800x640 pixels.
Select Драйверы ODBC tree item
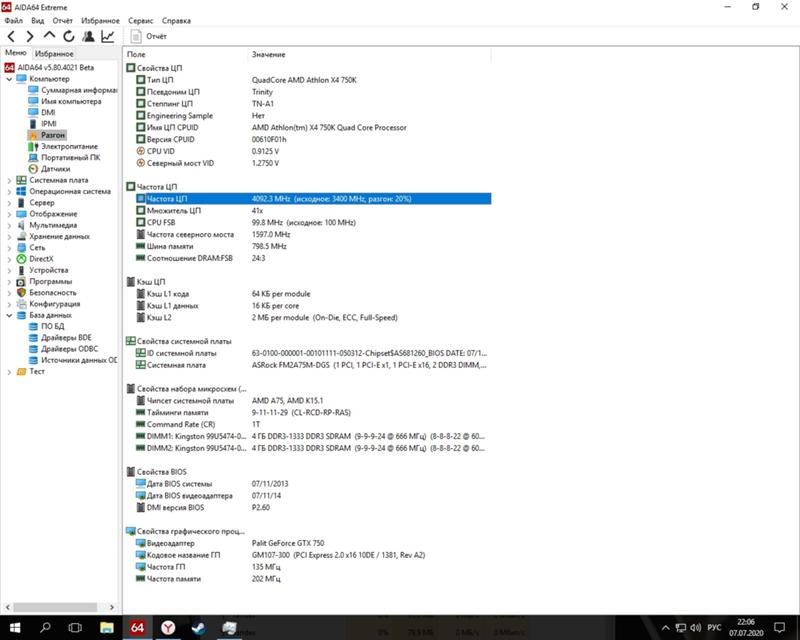(x=63, y=349)
